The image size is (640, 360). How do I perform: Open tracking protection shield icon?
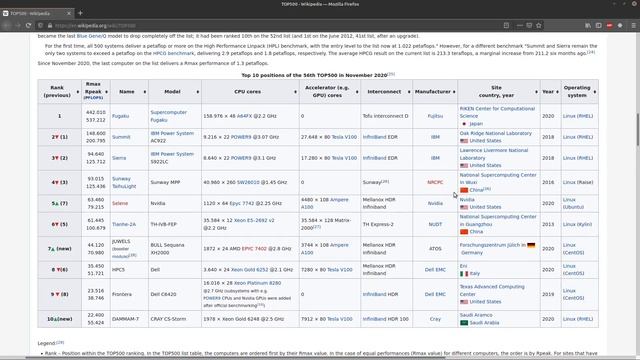(x=40, y=25)
